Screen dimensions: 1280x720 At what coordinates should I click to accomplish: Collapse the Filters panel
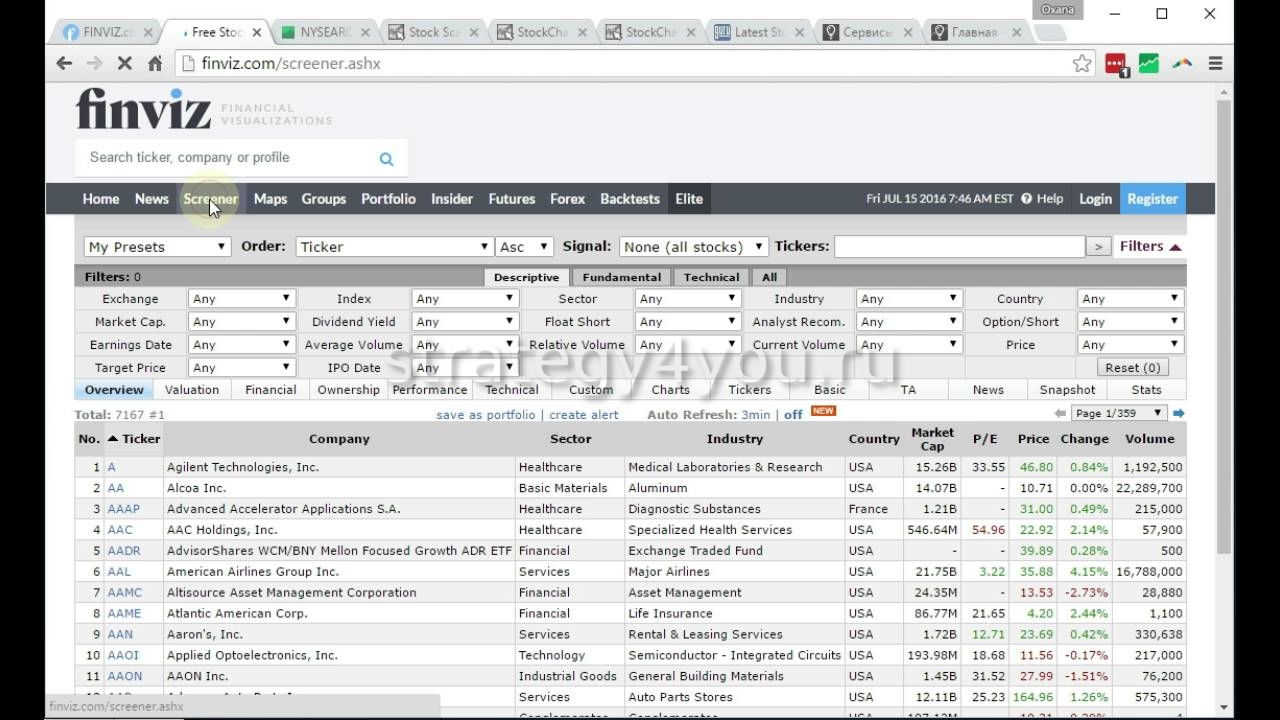pos(1150,246)
